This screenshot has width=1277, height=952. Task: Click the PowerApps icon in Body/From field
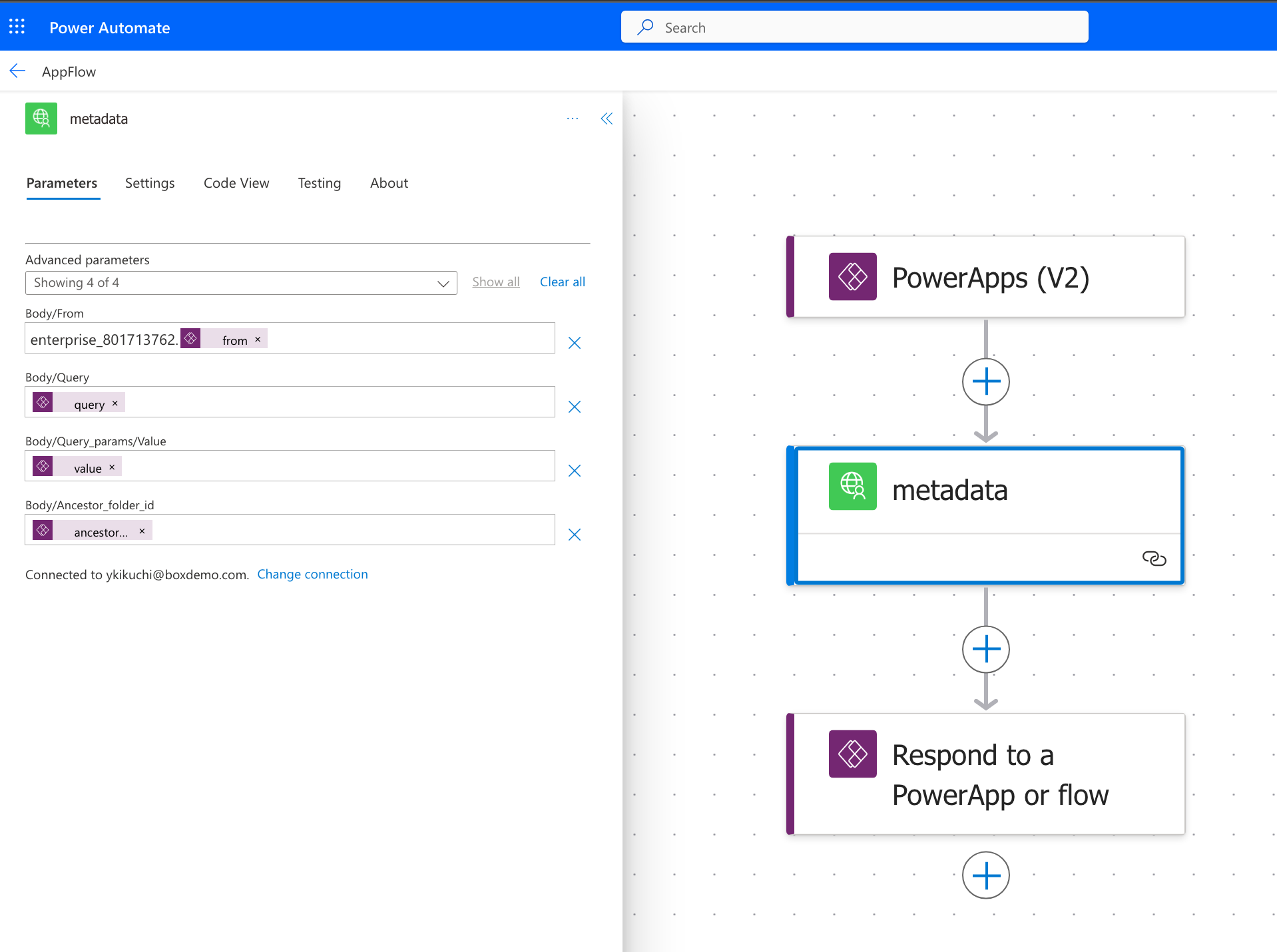(190, 338)
